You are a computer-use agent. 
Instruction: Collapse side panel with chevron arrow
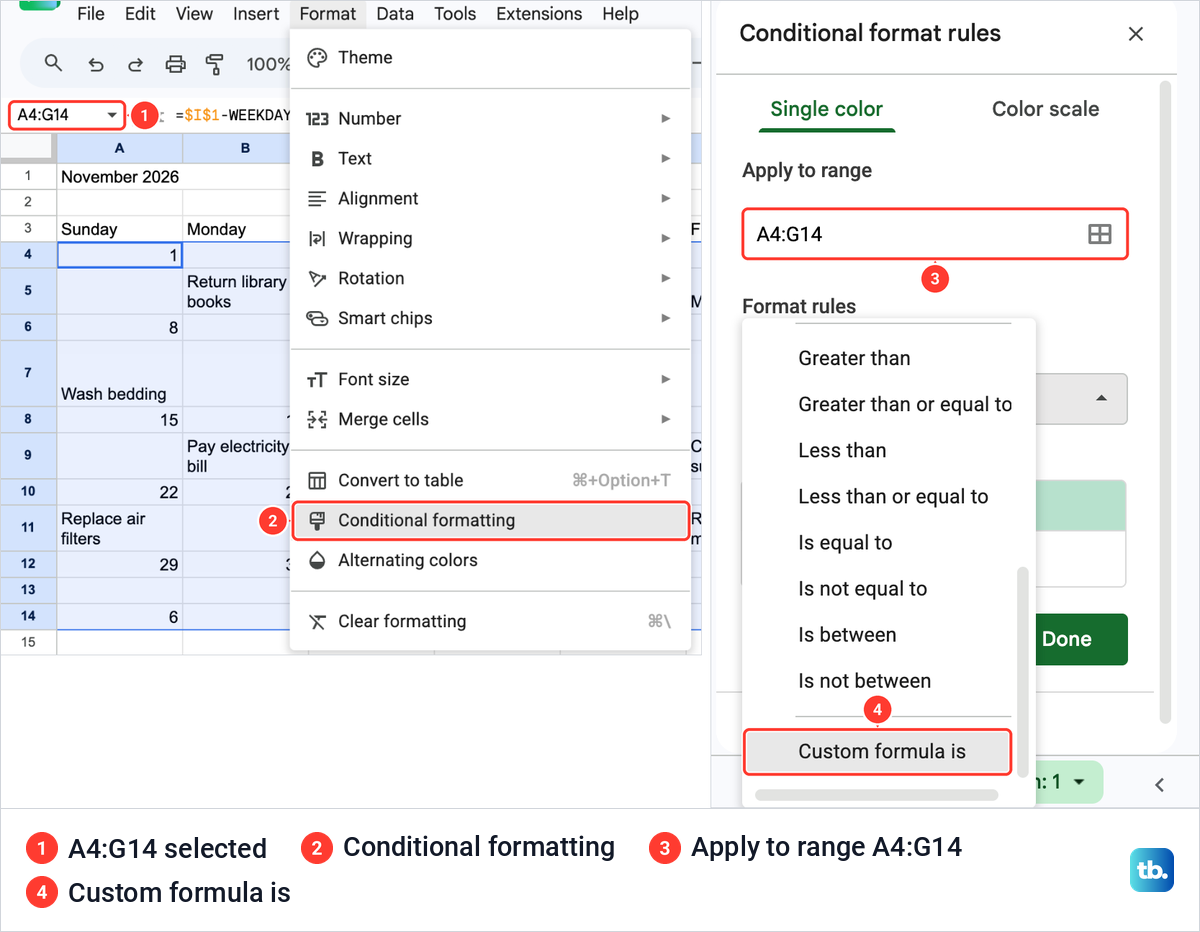(1159, 784)
